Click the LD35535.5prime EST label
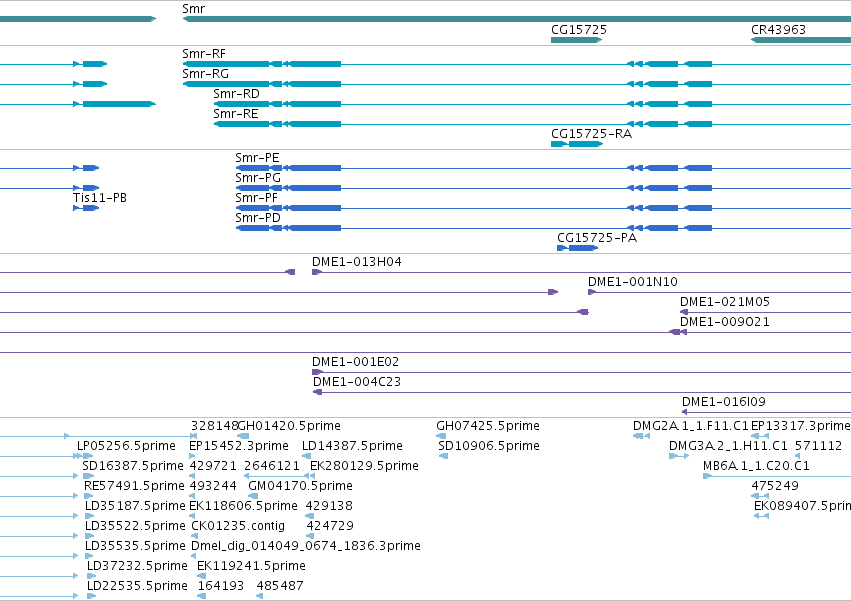 click(135, 547)
